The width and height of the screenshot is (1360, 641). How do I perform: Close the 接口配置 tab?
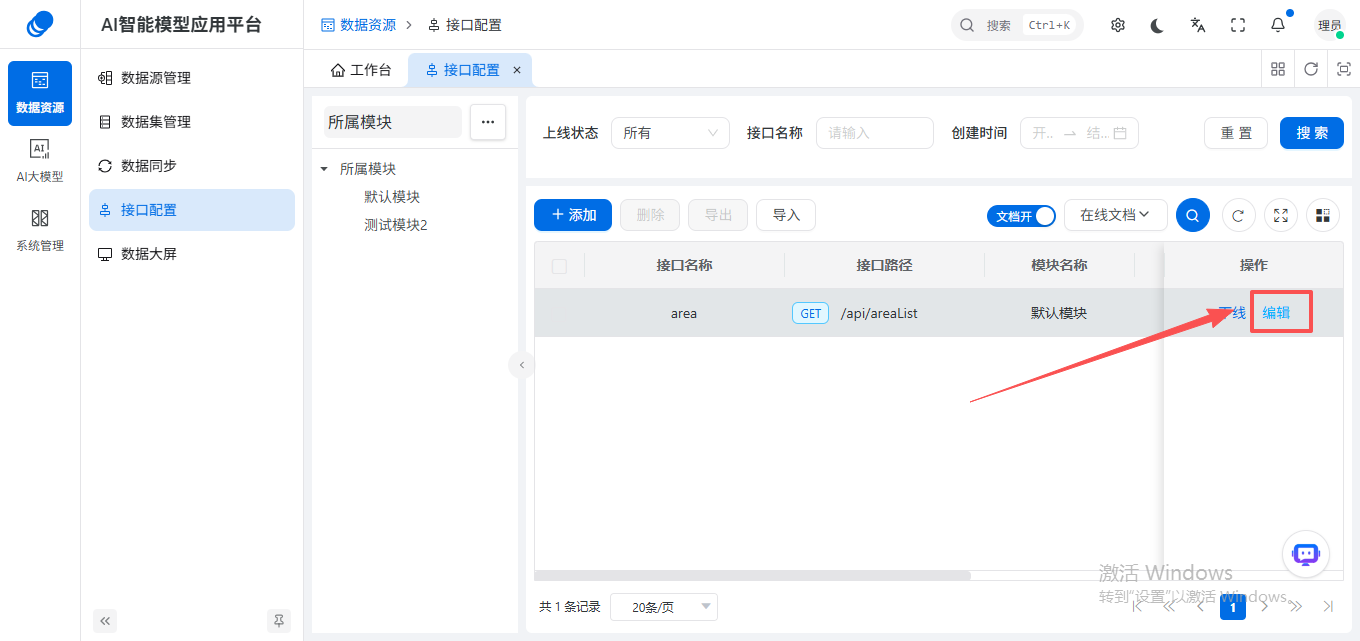(x=517, y=70)
